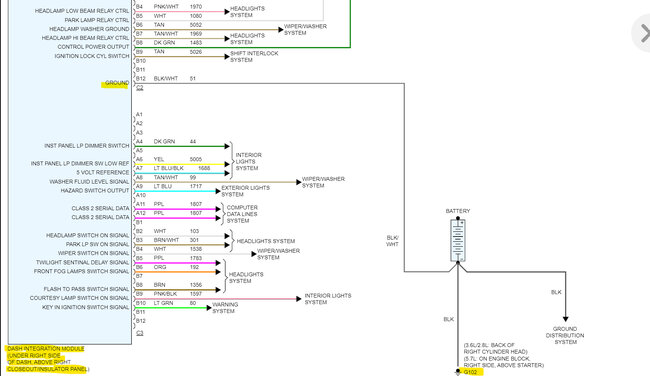Click the DK GRN 1483 wire label
650x376 pixels.
click(x=178, y=43)
